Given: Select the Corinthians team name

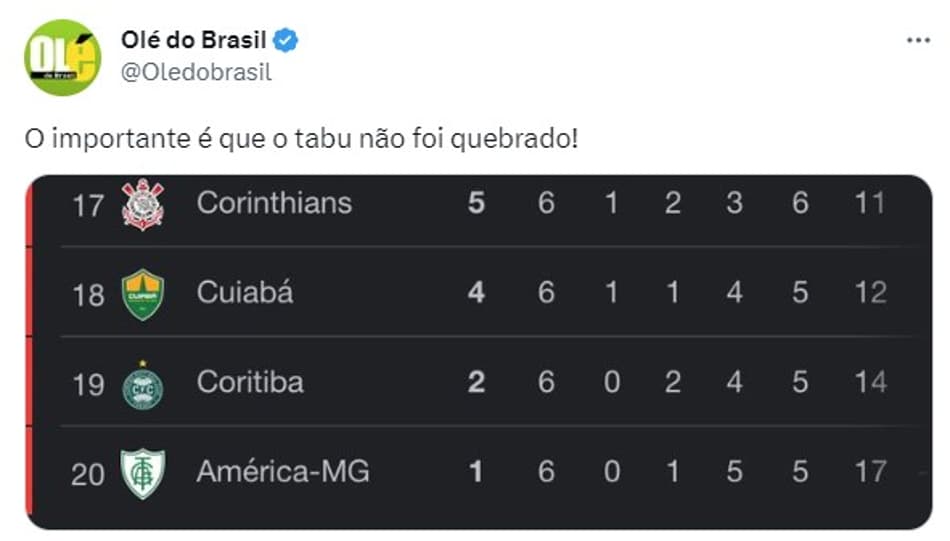Looking at the screenshot, I should click(x=274, y=203).
